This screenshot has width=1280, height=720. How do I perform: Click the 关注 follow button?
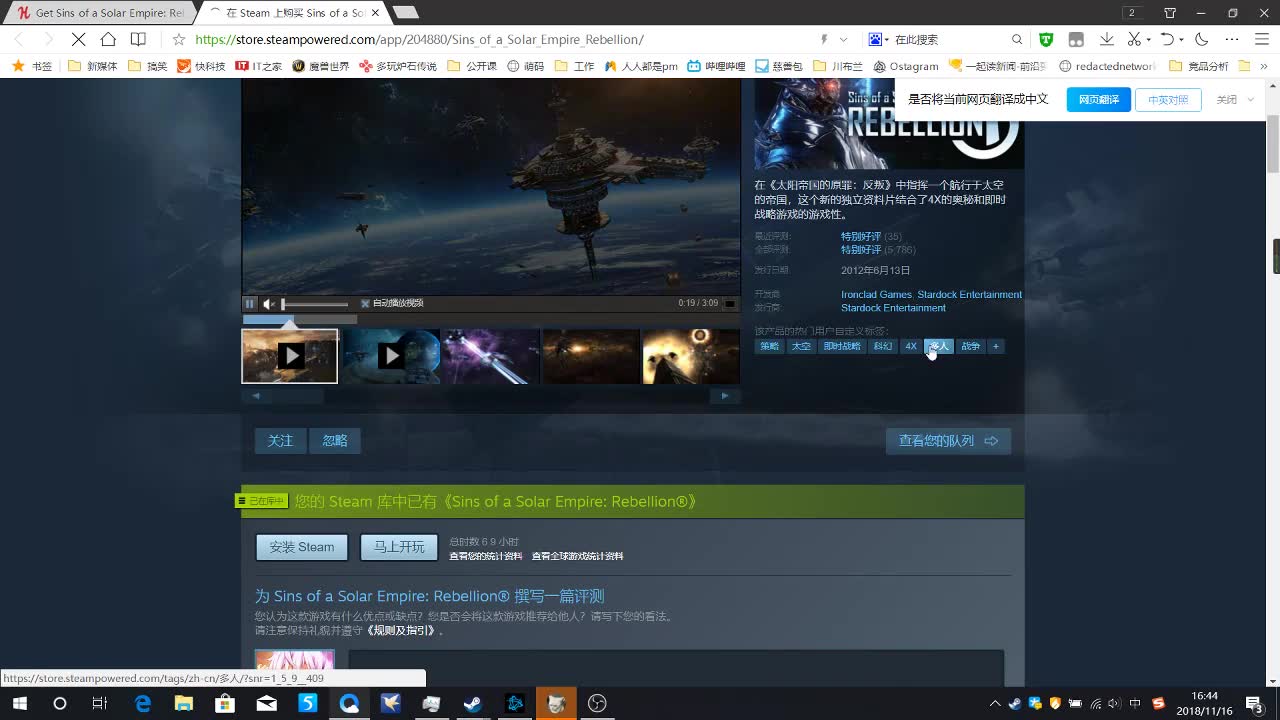tap(281, 441)
